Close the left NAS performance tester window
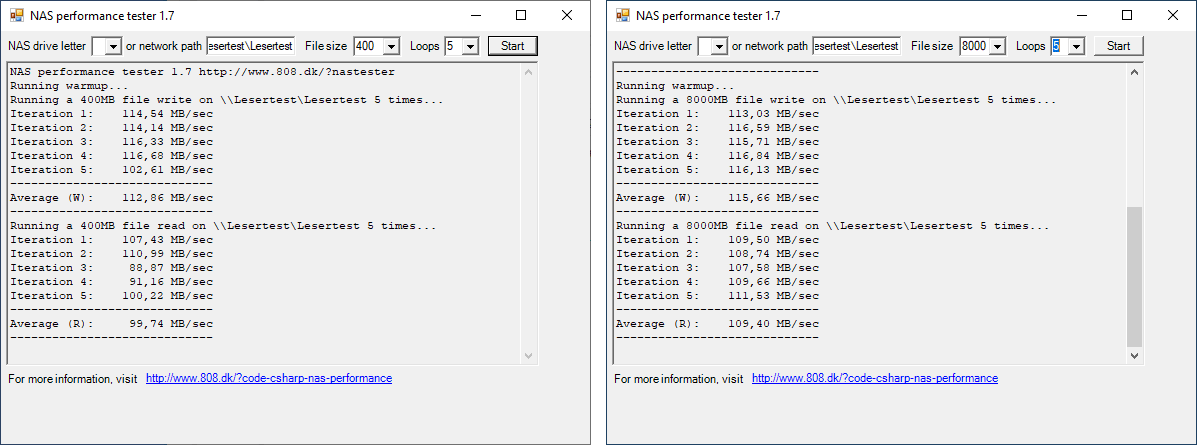 pyautogui.click(x=567, y=15)
